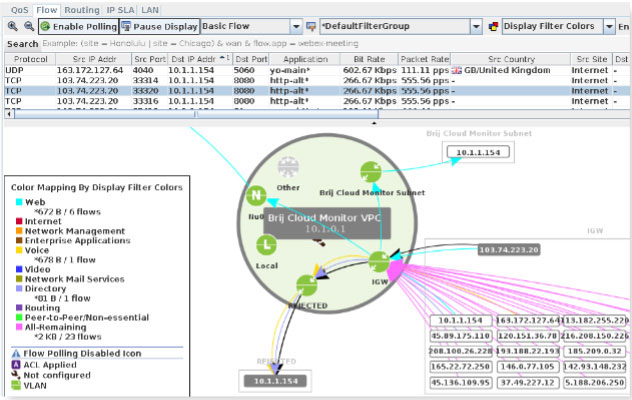Viewport: 632px width, 400px height.
Task: Click the IGW node icon
Action: click(378, 262)
